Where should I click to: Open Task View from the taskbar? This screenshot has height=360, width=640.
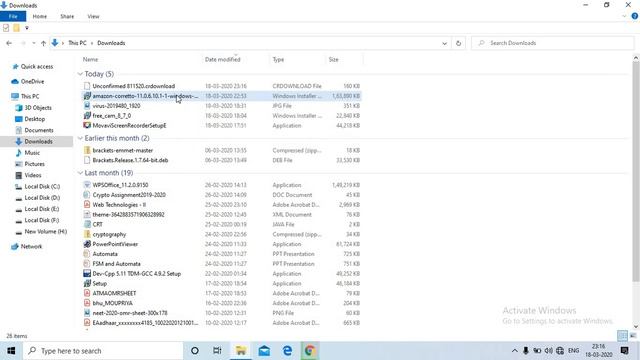[217, 351]
